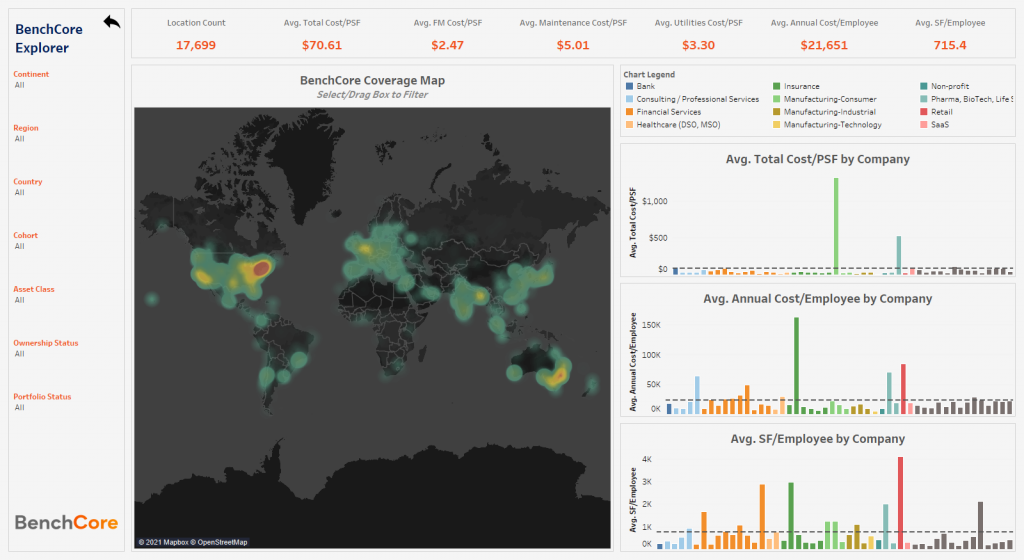Click the red US East Coast heatmap hotspot
This screenshot has height=560, width=1024.
coord(261,268)
